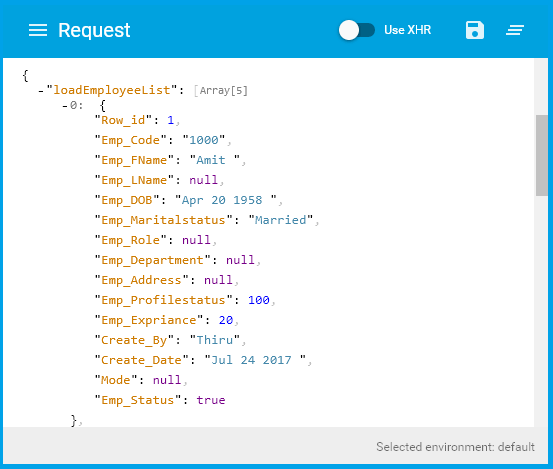
Task: Select the Emp_Expriance value 20
Action: (x=226, y=320)
